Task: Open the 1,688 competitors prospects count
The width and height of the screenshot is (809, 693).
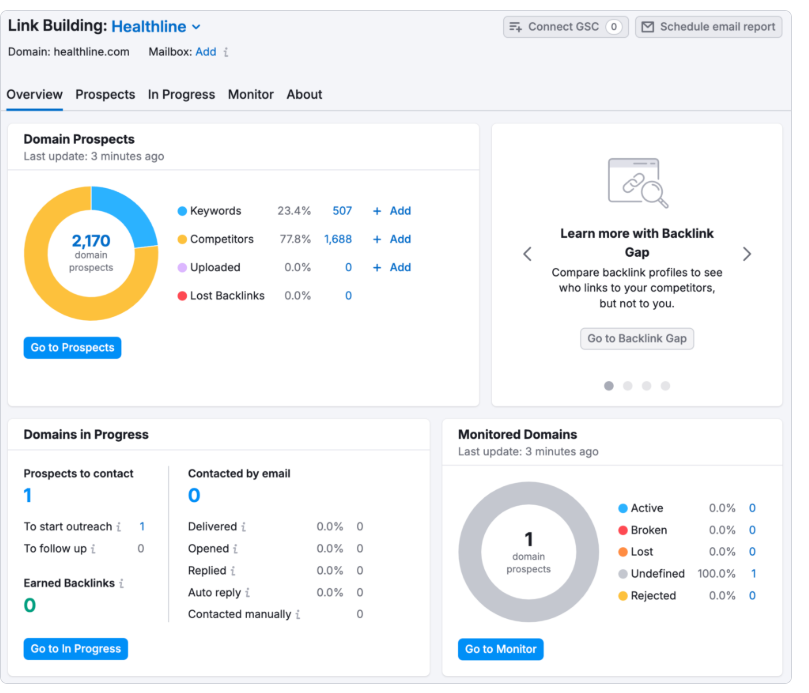Action: point(338,239)
